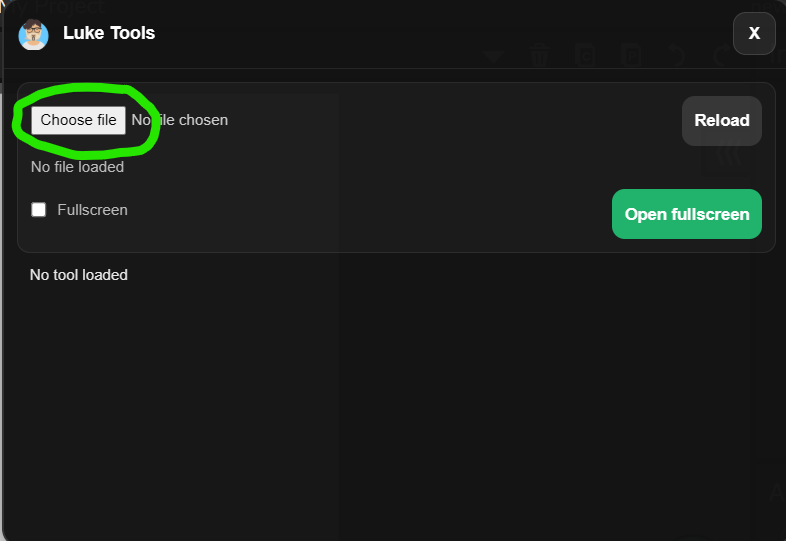Click the 'No file chosen' text
This screenshot has width=786, height=541.
pos(180,120)
